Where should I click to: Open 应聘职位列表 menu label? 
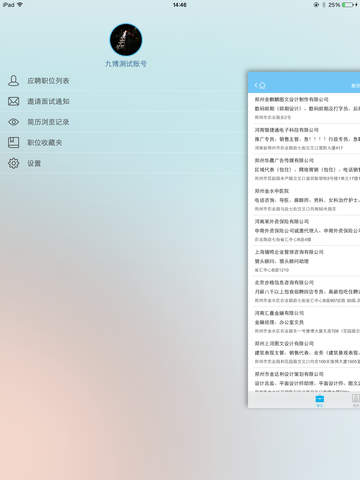(x=48, y=81)
